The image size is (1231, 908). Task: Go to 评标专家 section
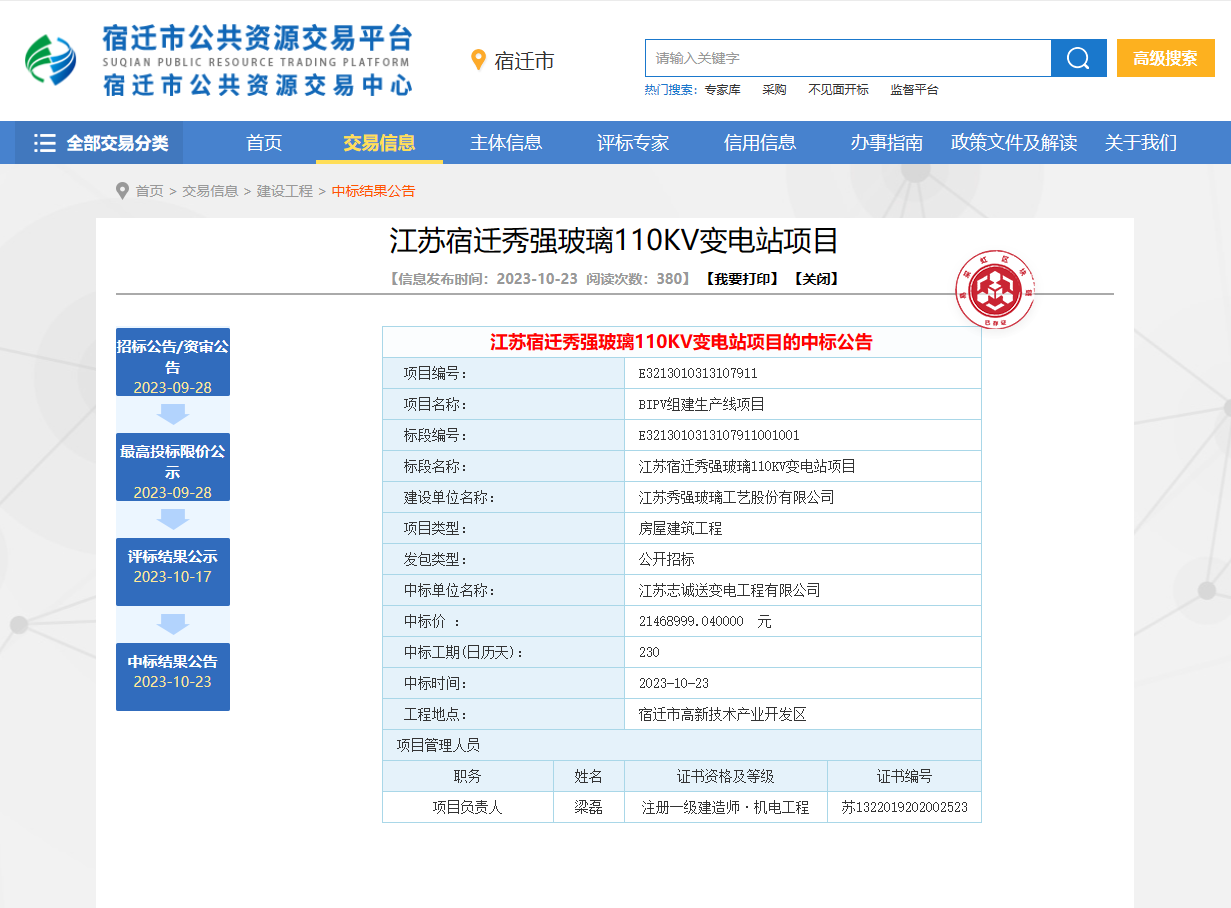click(633, 143)
